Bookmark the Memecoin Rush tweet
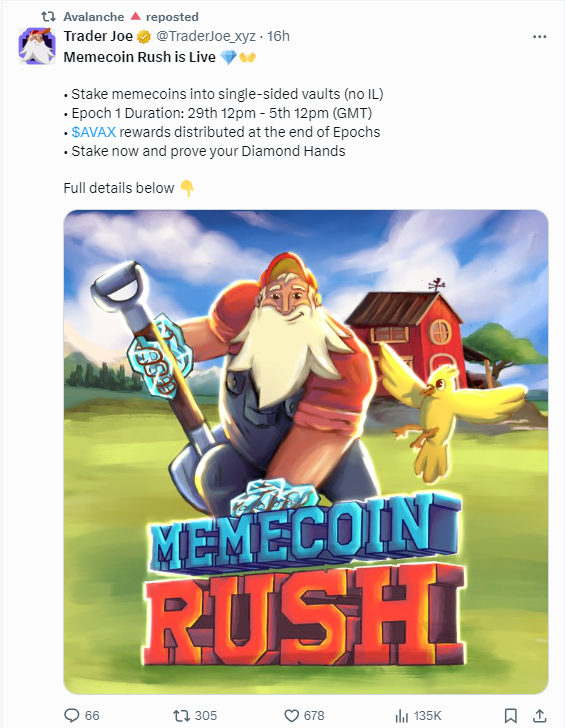Viewport: 565px width, 728px height. click(511, 715)
